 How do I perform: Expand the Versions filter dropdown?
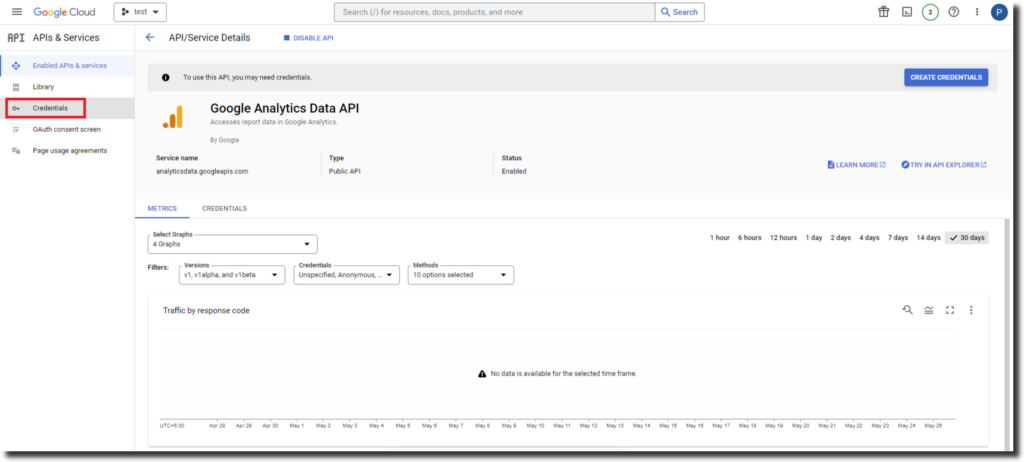tap(232, 275)
